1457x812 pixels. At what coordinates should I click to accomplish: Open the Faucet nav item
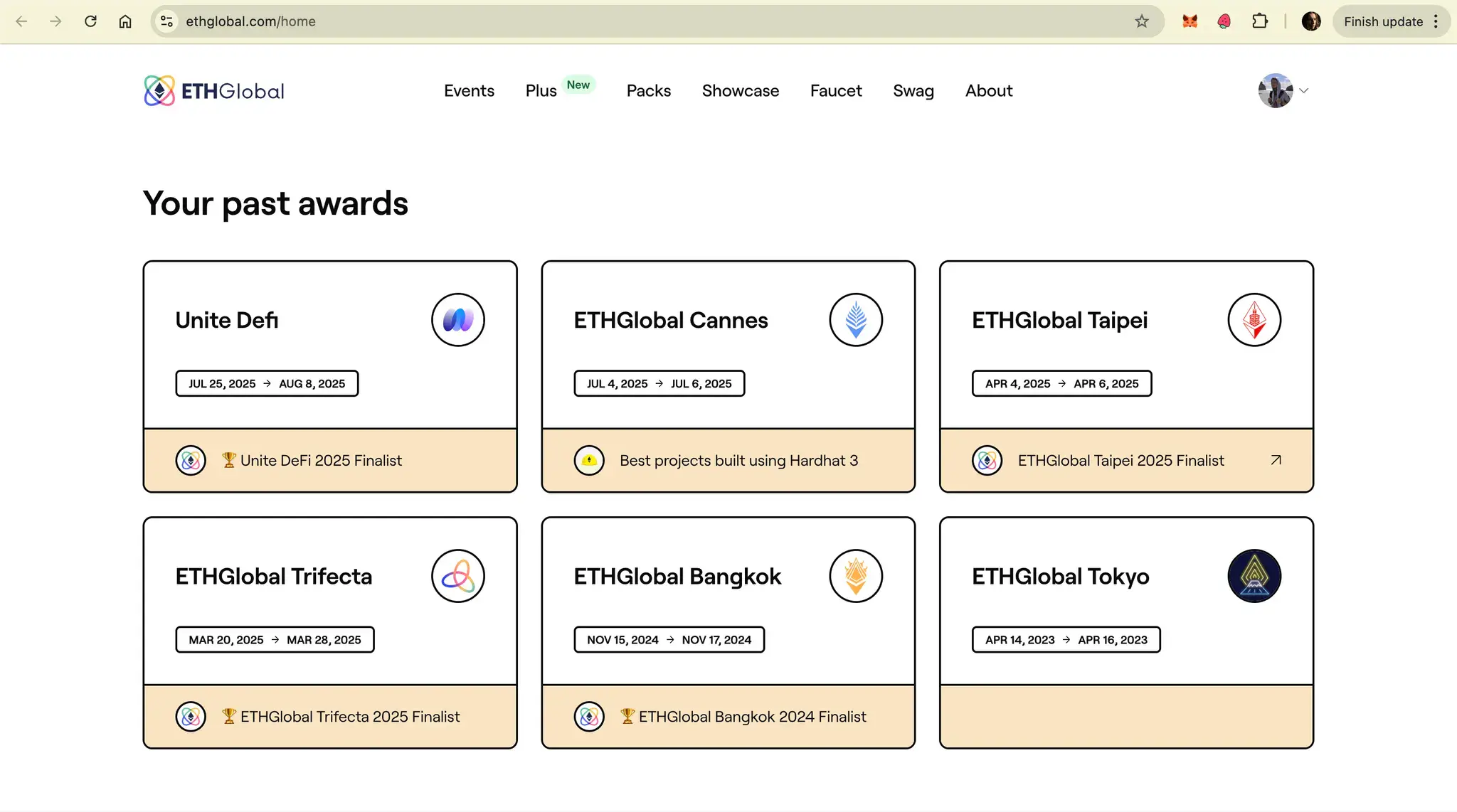(836, 91)
